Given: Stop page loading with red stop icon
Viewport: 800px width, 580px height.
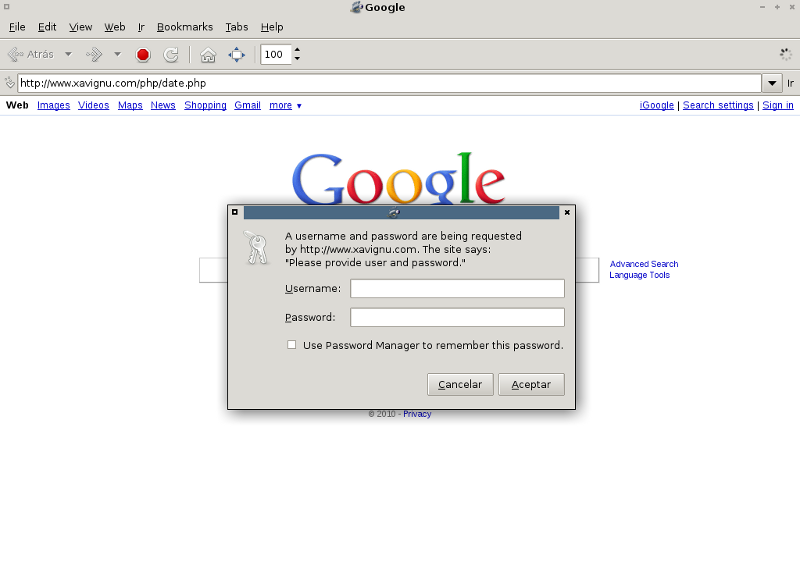Looking at the screenshot, I should [143, 55].
